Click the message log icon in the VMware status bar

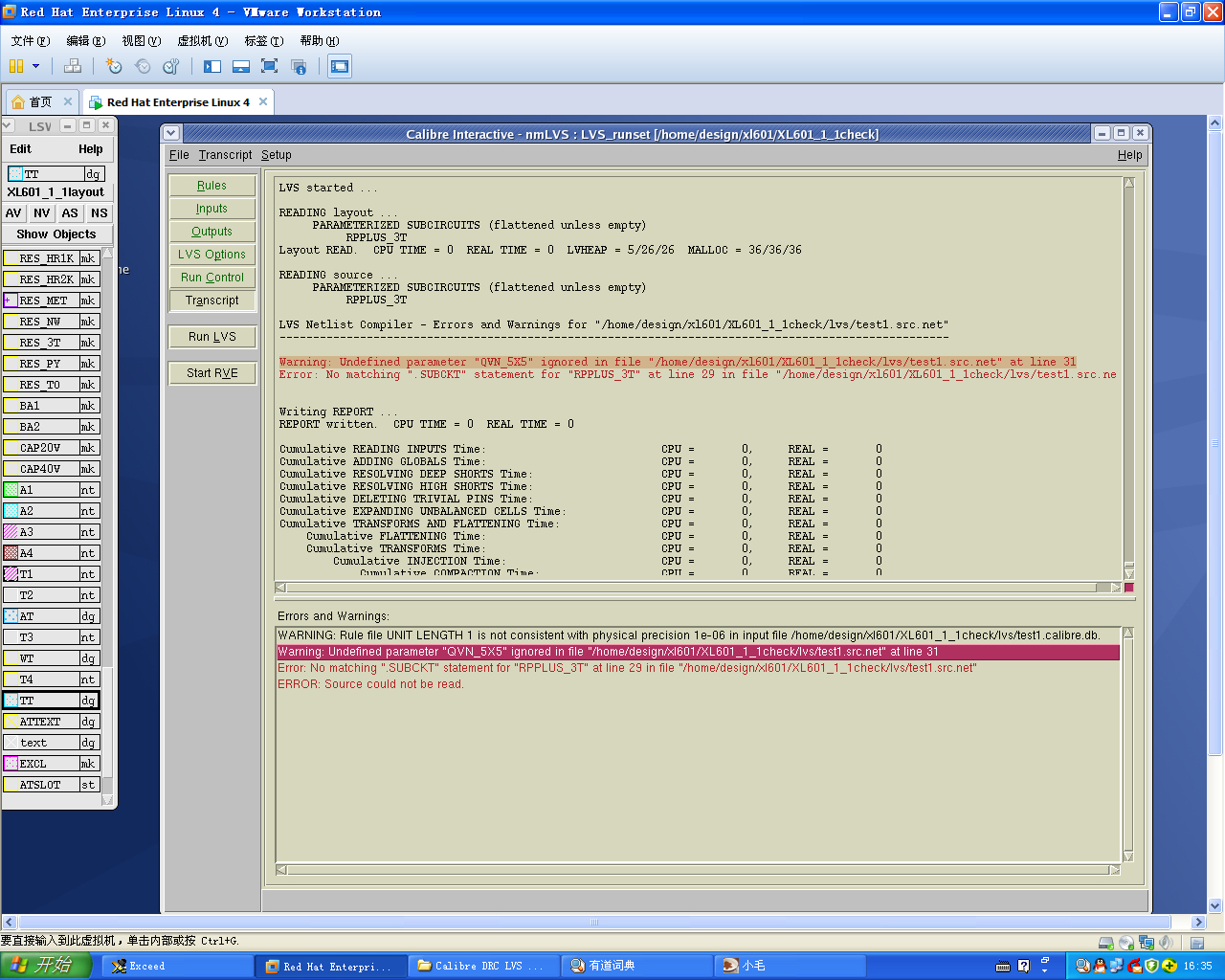[1197, 943]
